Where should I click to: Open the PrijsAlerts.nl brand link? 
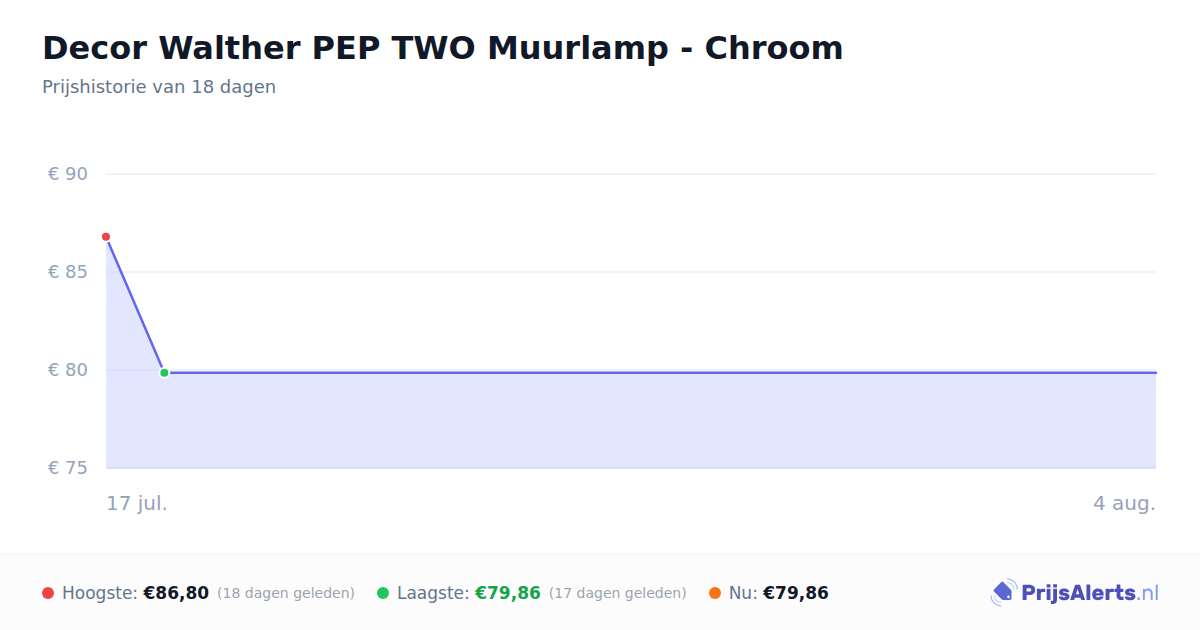(x=1075, y=593)
